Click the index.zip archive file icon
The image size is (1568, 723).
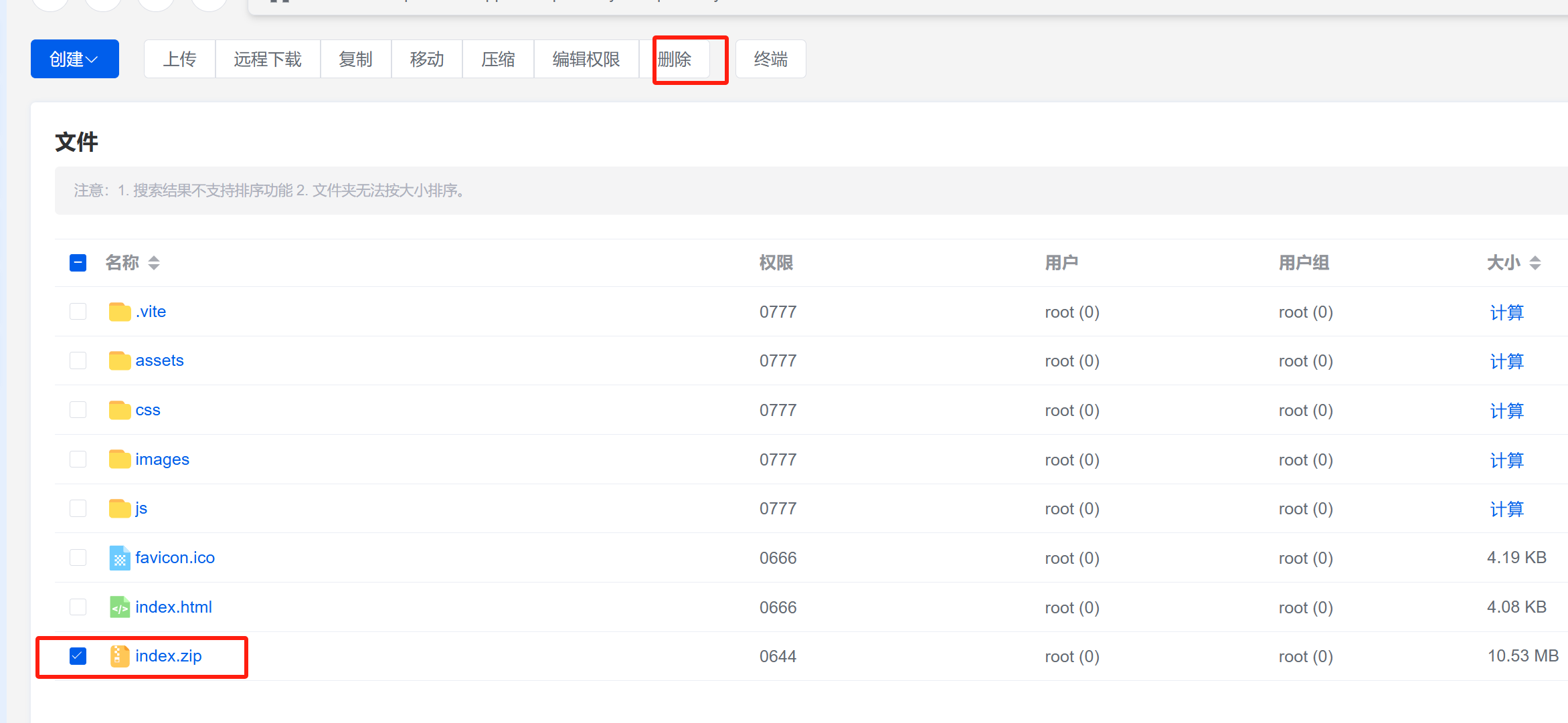[119, 656]
